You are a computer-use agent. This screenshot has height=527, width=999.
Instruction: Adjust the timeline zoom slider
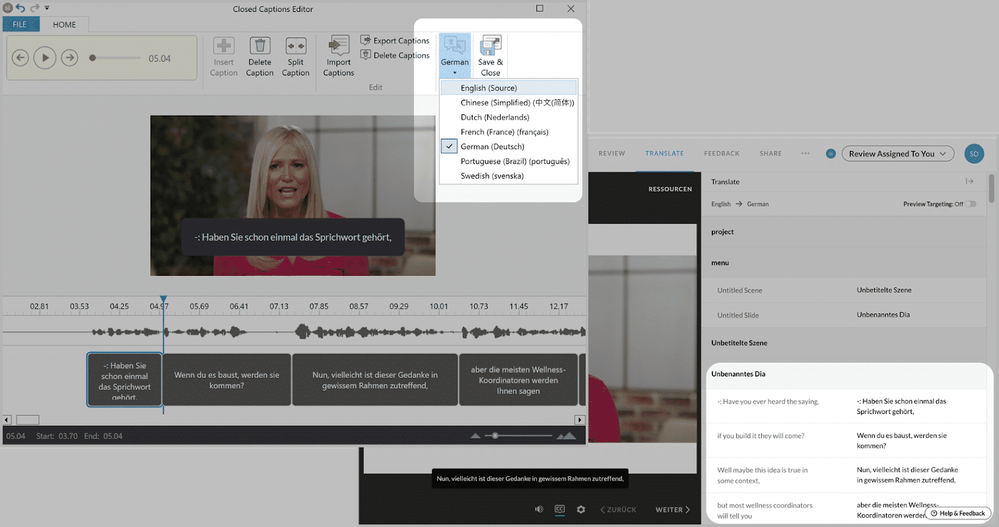(492, 436)
